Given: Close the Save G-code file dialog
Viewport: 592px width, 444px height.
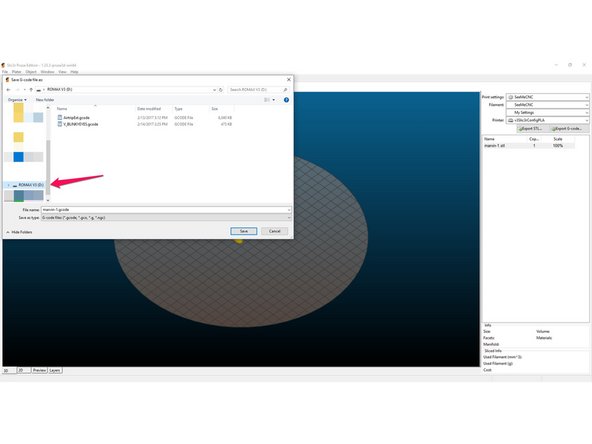Looking at the screenshot, I should pyautogui.click(x=288, y=80).
